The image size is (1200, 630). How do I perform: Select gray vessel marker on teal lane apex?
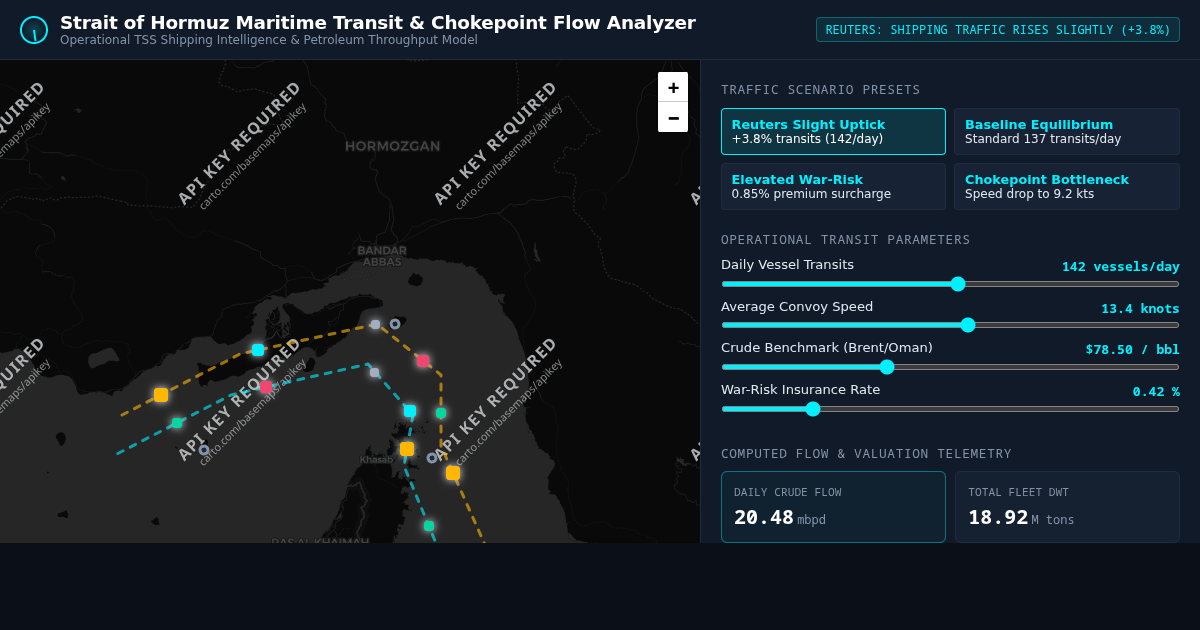click(x=375, y=373)
